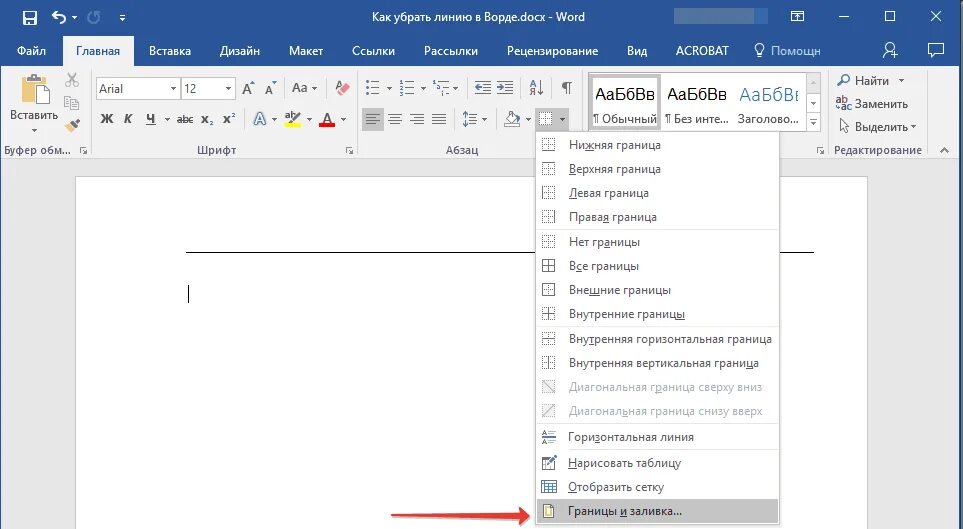Center-align the paragraph
Viewport: 963px width, 529px height.
coord(395,119)
